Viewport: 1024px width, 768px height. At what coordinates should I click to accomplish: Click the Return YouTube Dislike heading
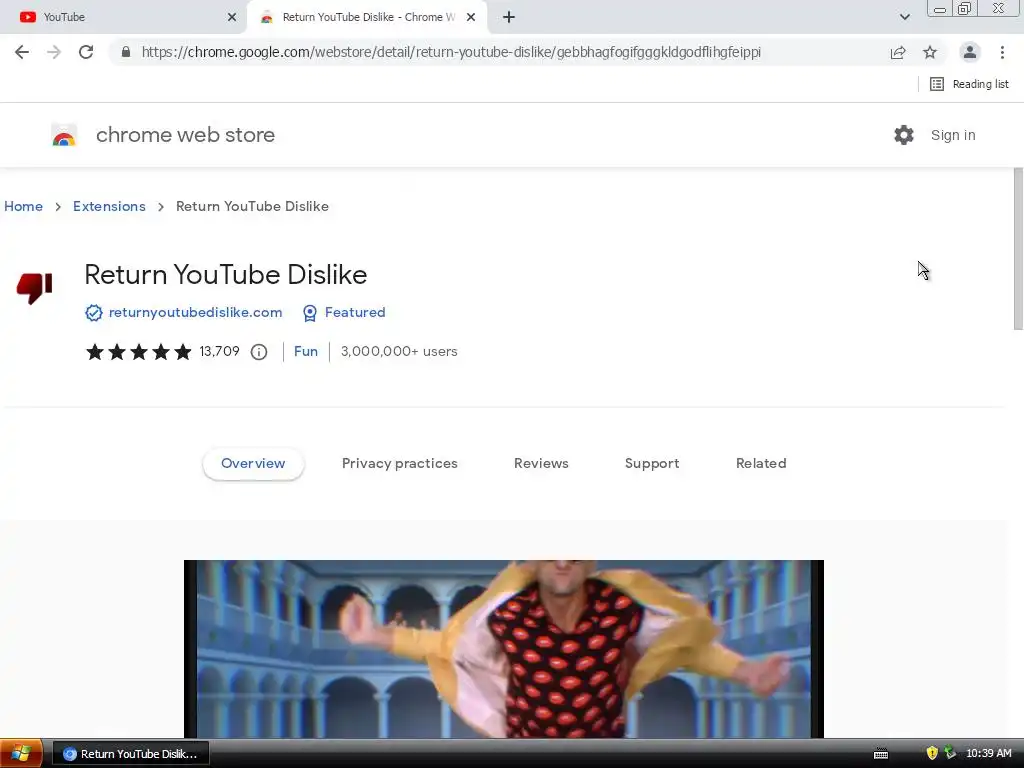(x=226, y=275)
